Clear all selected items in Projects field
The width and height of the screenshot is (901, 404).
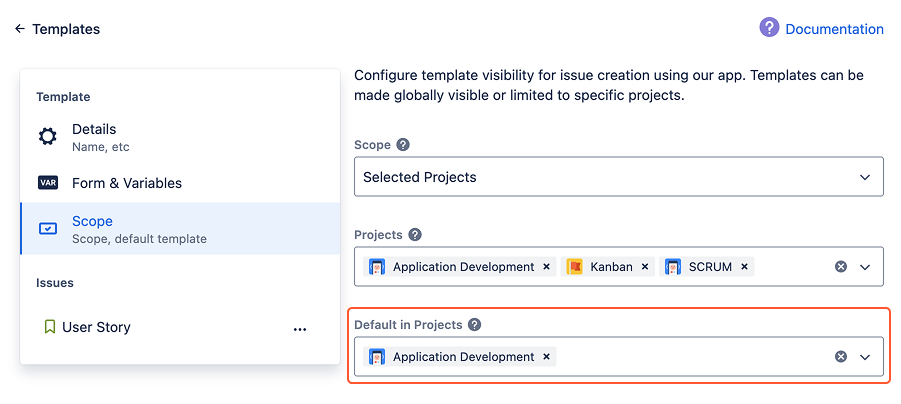point(841,267)
